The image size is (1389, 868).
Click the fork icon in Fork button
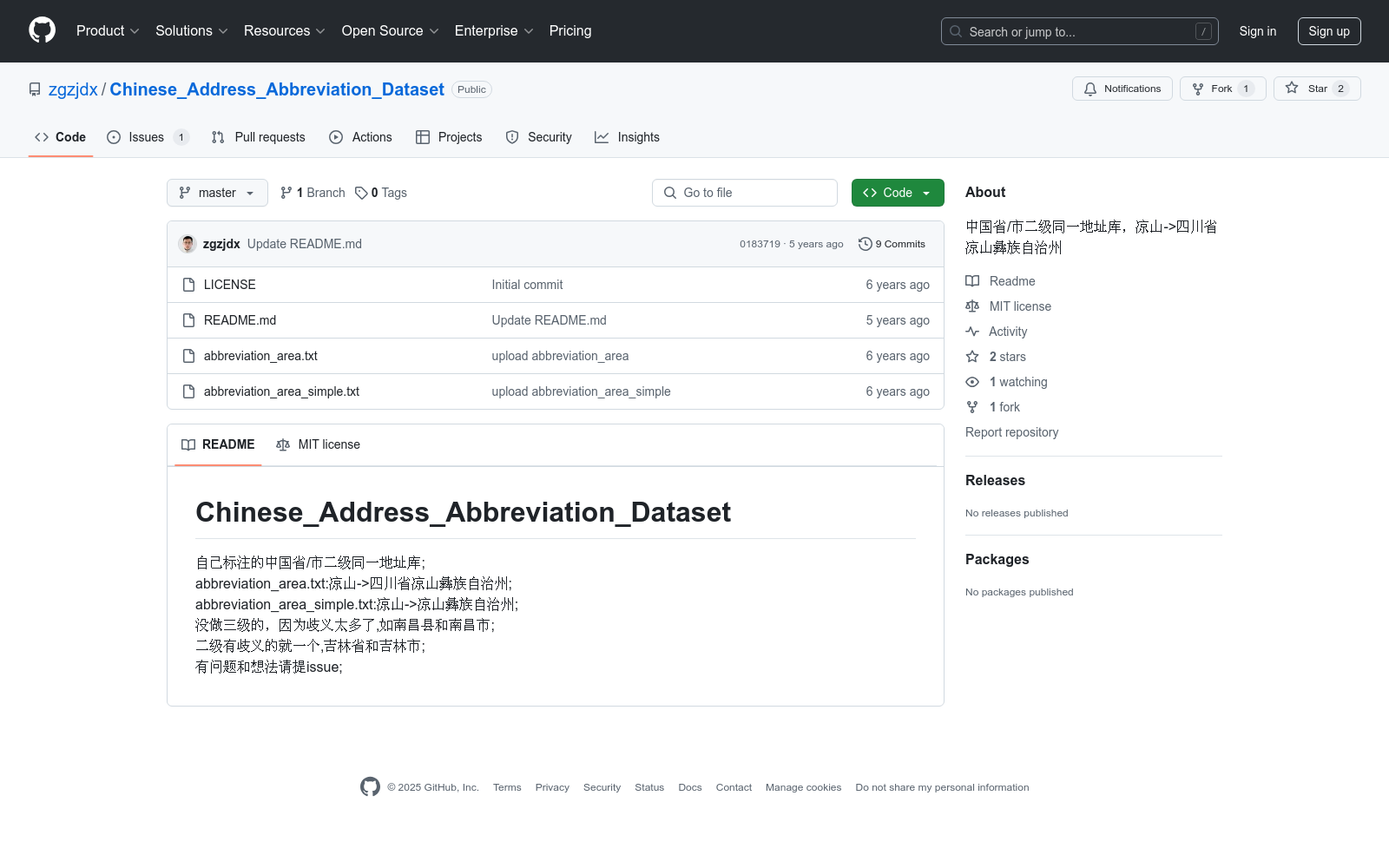click(1198, 89)
